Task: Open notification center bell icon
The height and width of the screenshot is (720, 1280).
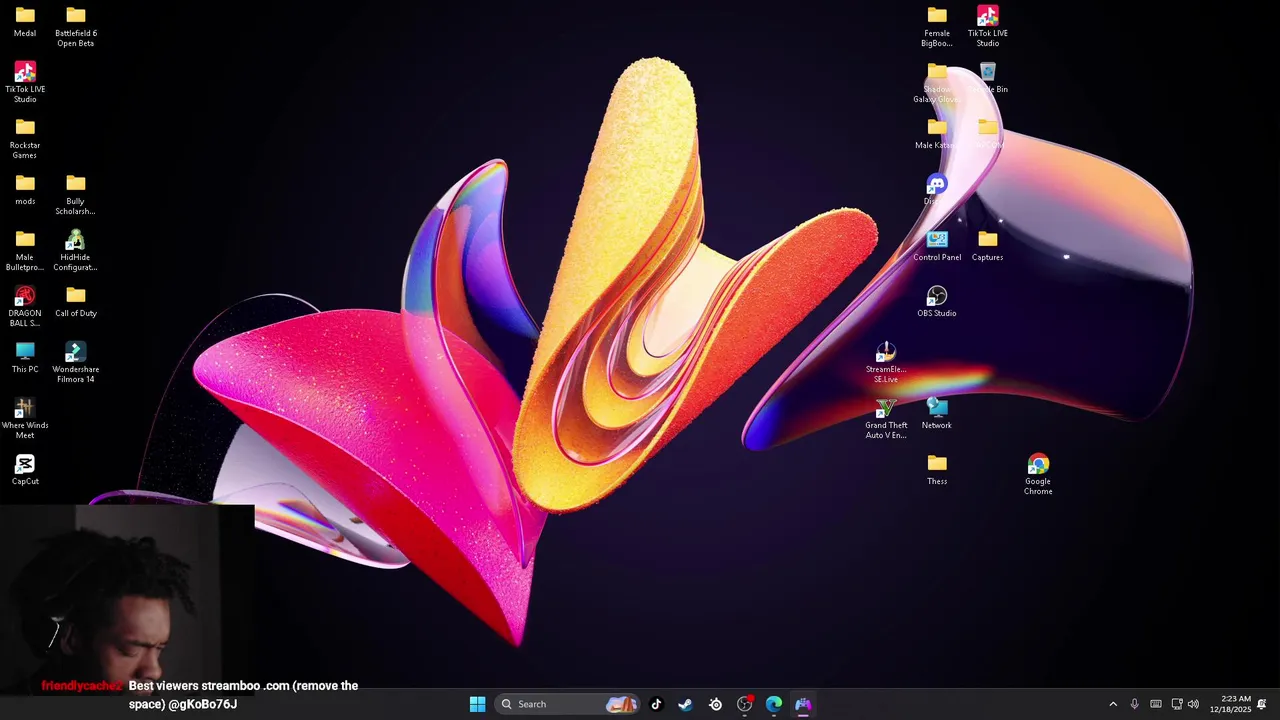Action: click(x=1262, y=704)
